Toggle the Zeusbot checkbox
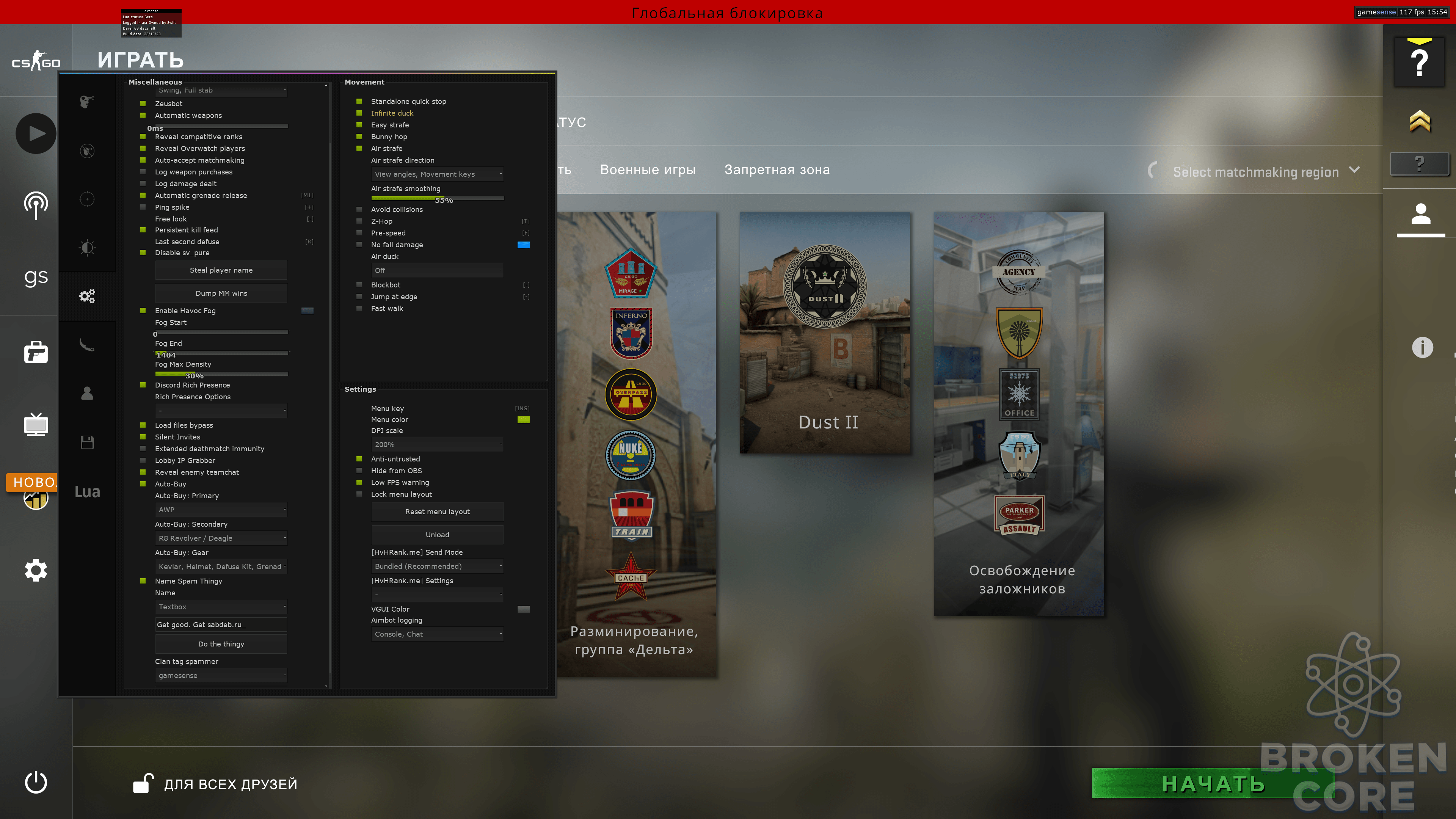1456x819 pixels. (x=143, y=104)
